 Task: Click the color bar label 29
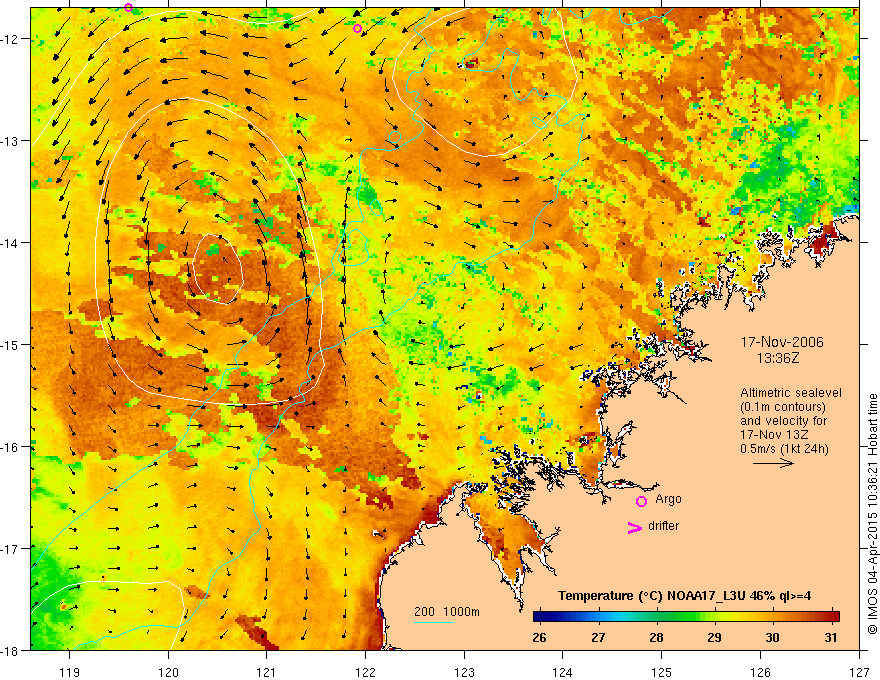(x=714, y=637)
